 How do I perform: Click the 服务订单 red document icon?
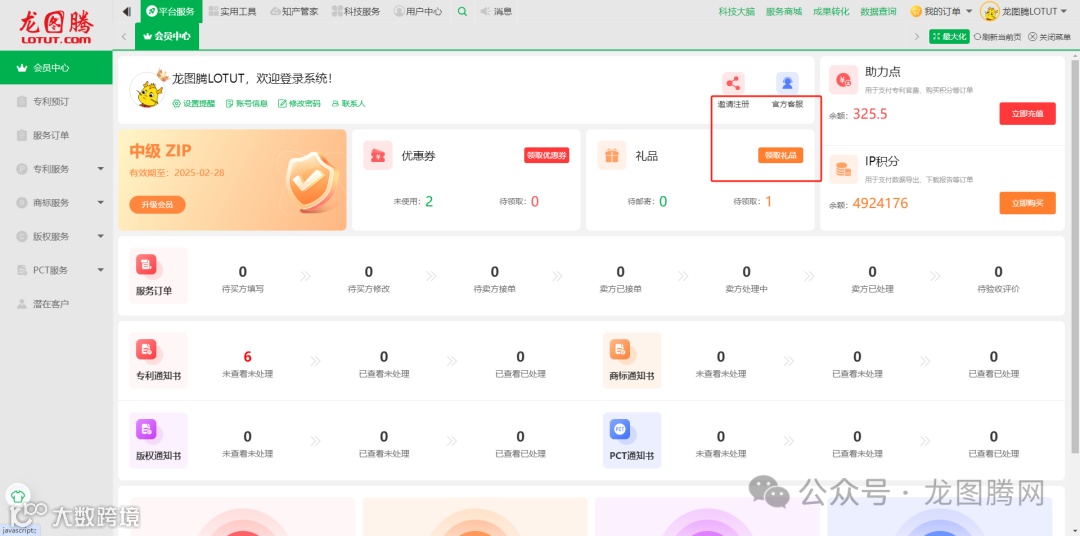pyautogui.click(x=146, y=264)
